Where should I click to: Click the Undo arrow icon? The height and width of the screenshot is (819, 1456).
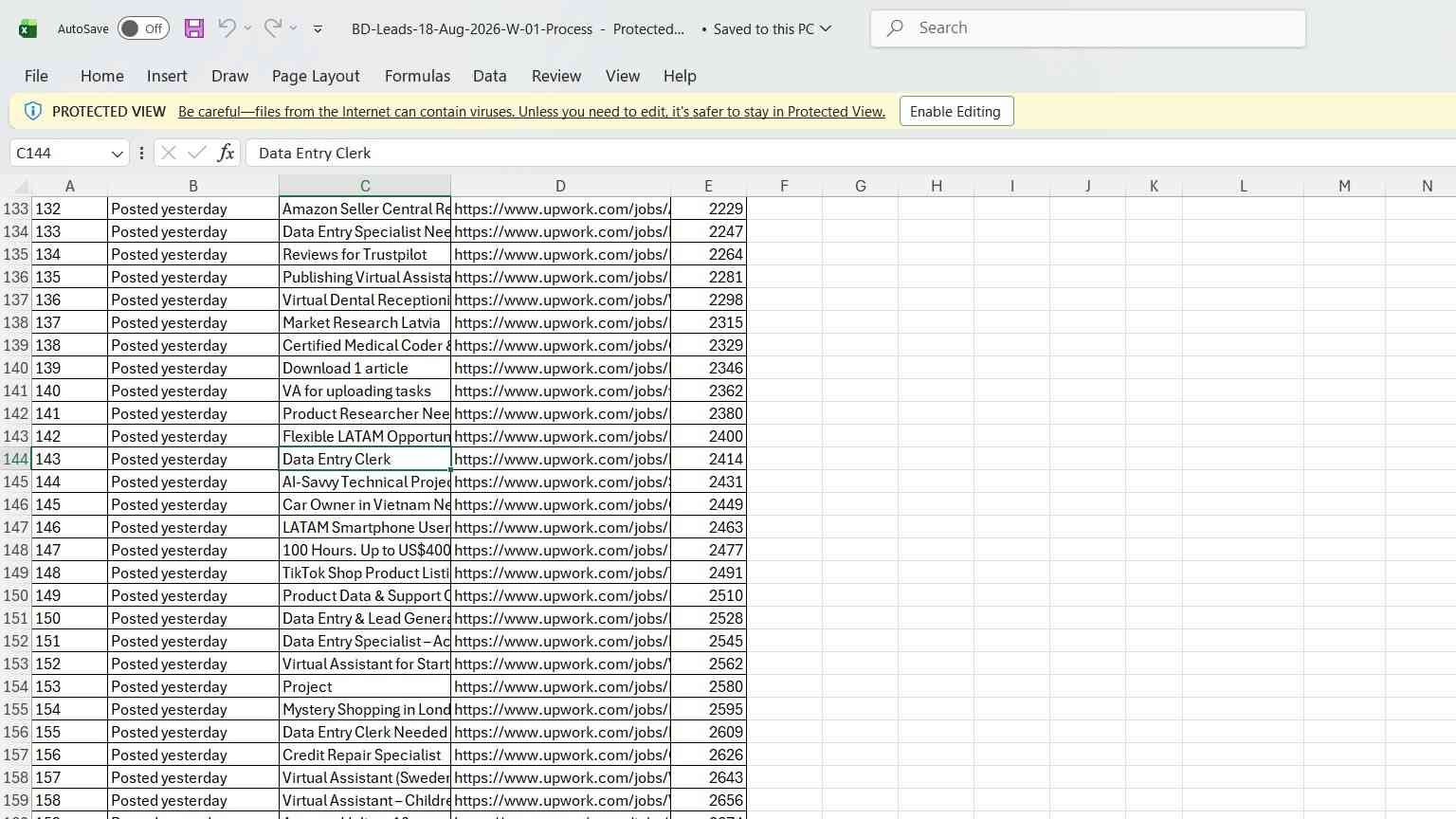227,27
